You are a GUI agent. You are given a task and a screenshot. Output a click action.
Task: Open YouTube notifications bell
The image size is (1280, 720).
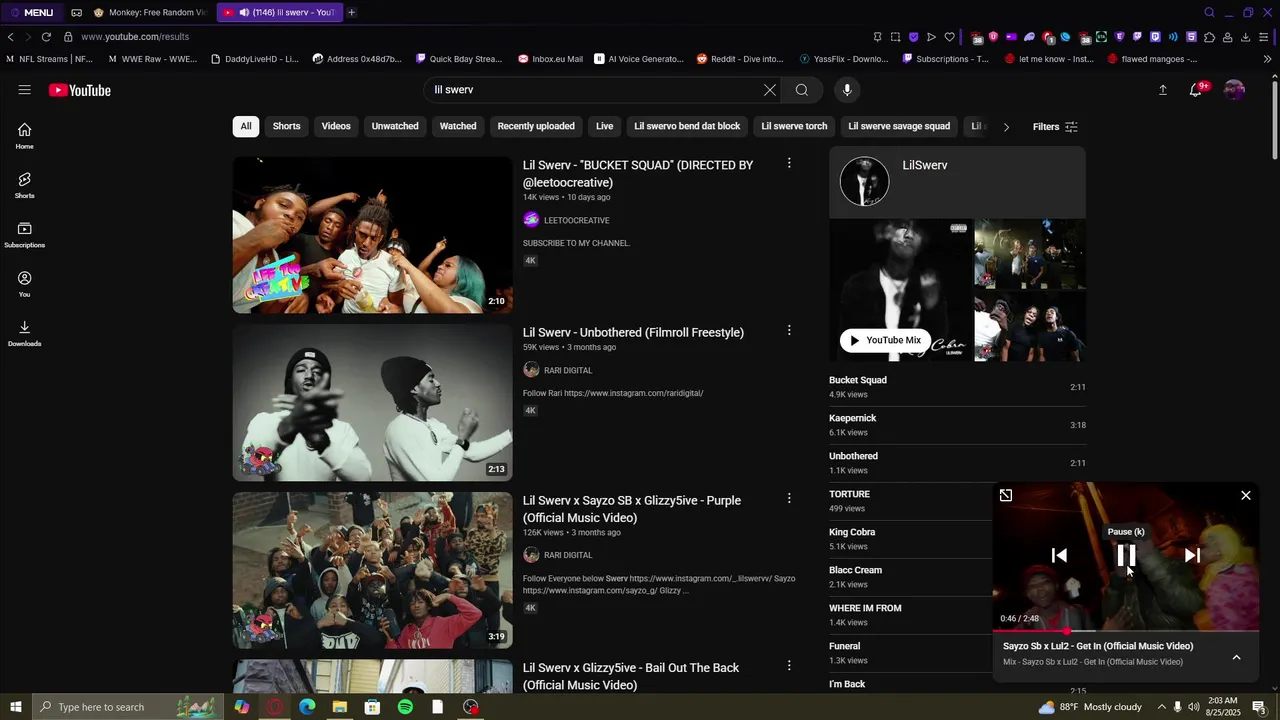click(x=1196, y=90)
